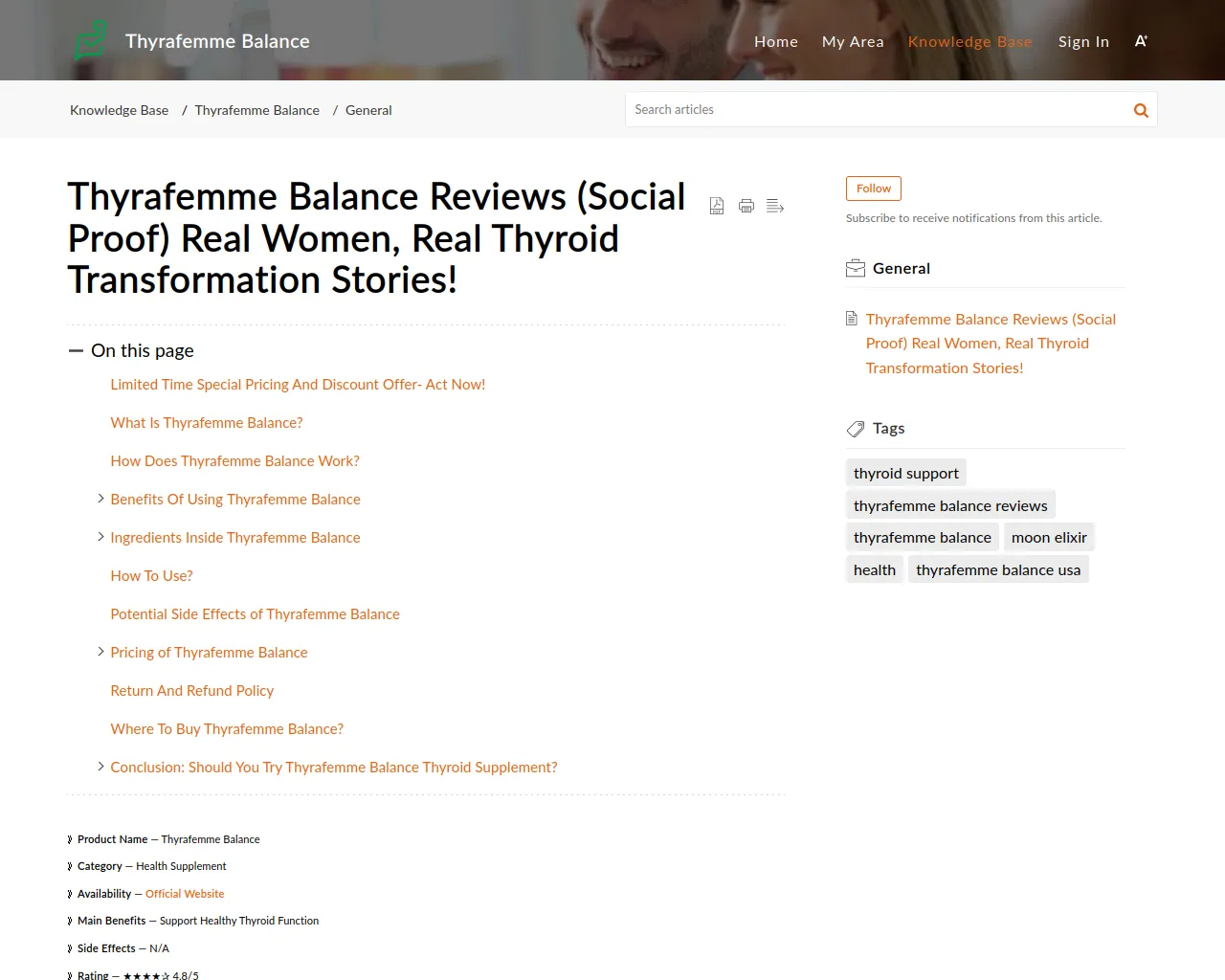The width and height of the screenshot is (1225, 980).
Task: Click Sign In in the header
Action: (x=1083, y=41)
